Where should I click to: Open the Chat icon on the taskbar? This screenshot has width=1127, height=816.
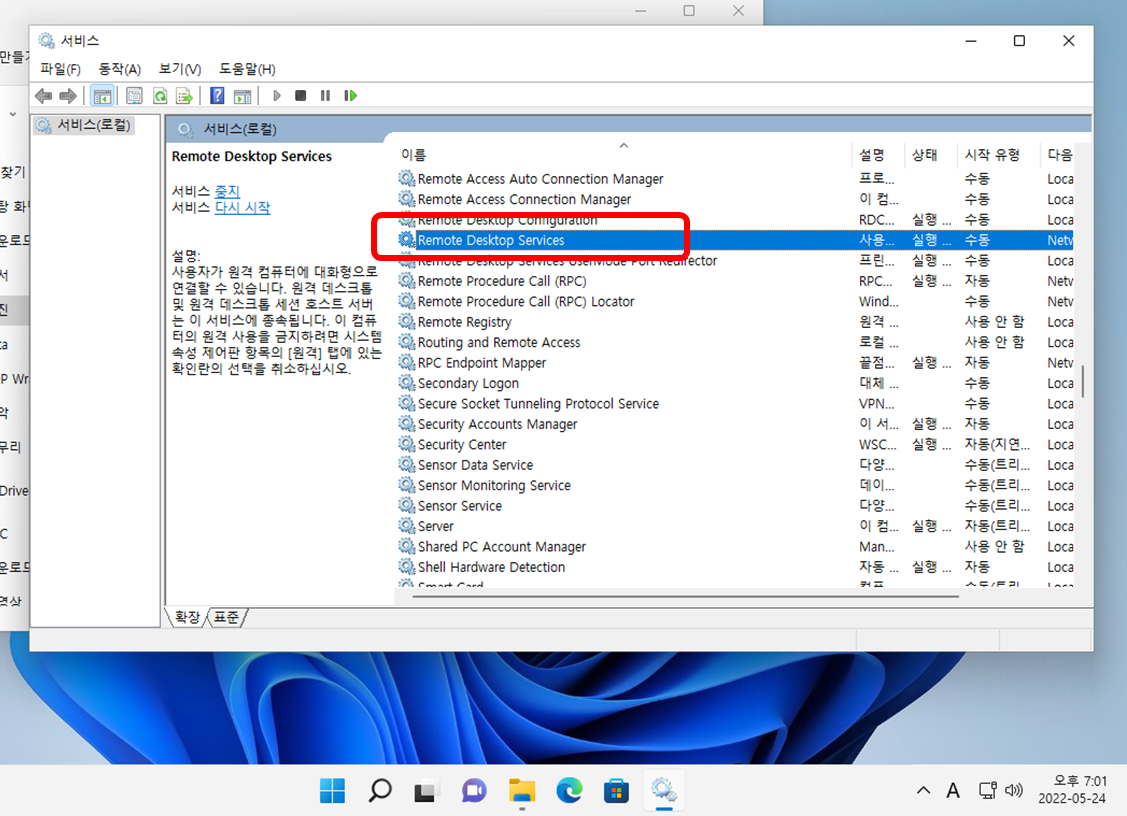pyautogui.click(x=474, y=791)
